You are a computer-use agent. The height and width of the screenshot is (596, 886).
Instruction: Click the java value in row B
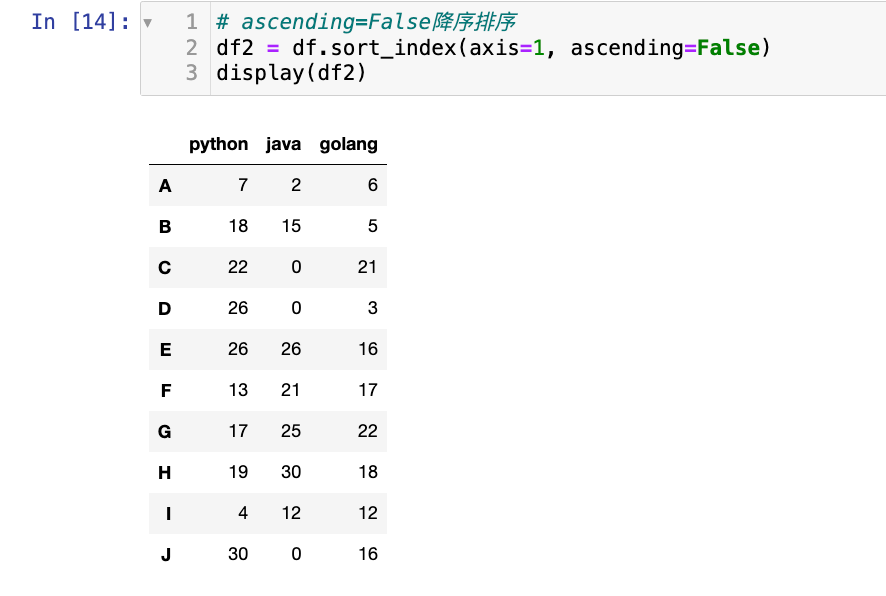click(x=291, y=226)
